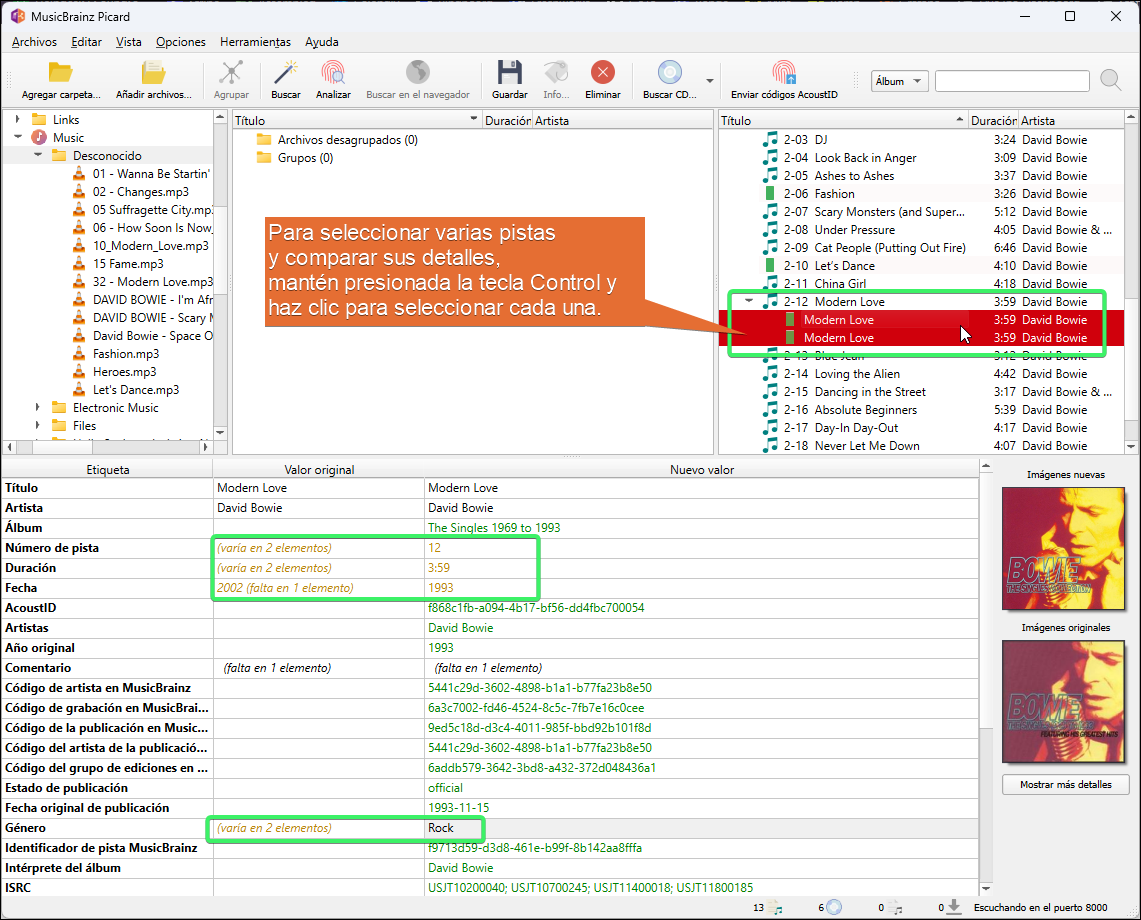Click the search magnifier icon

click(x=1110, y=80)
